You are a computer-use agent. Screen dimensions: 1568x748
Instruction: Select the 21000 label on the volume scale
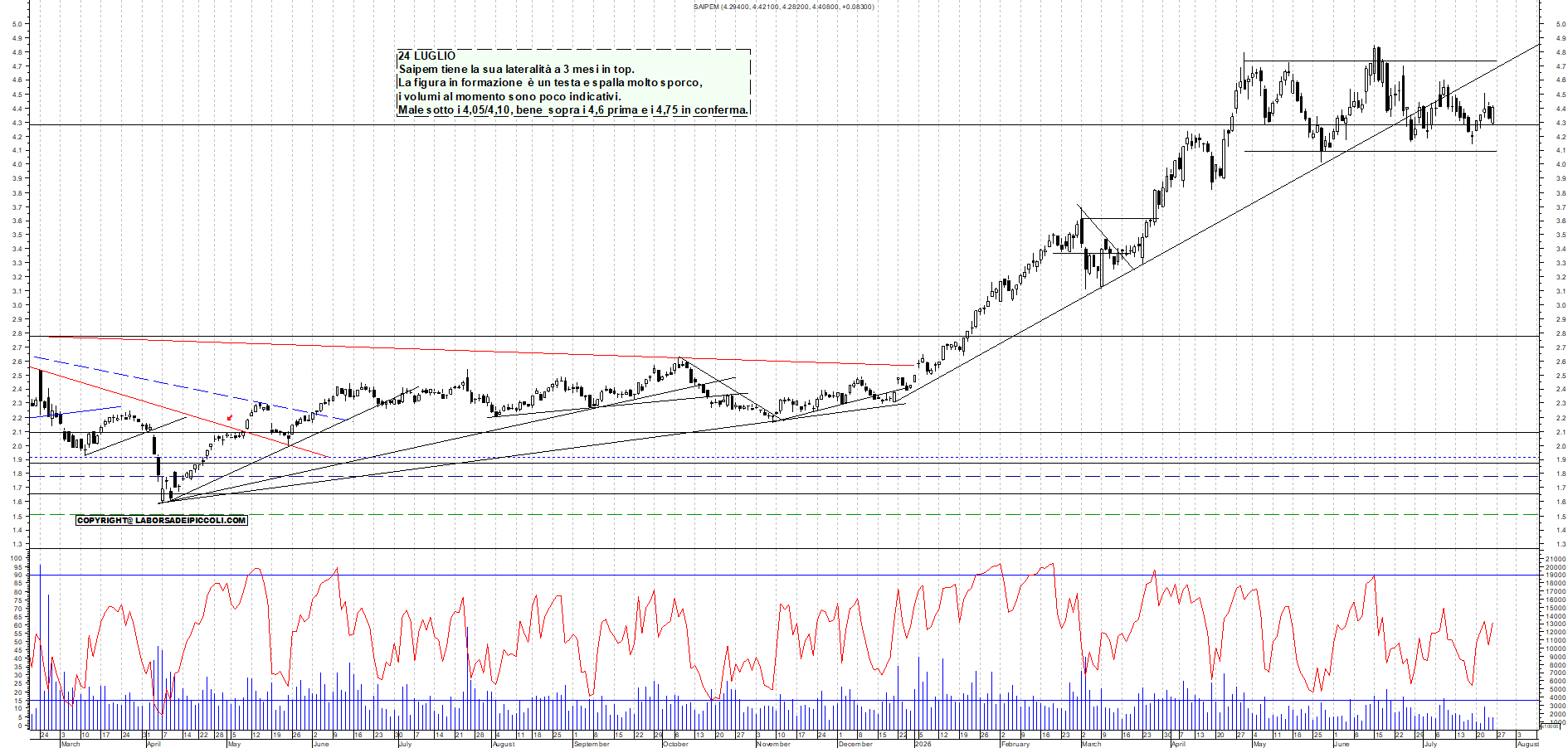click(1555, 560)
